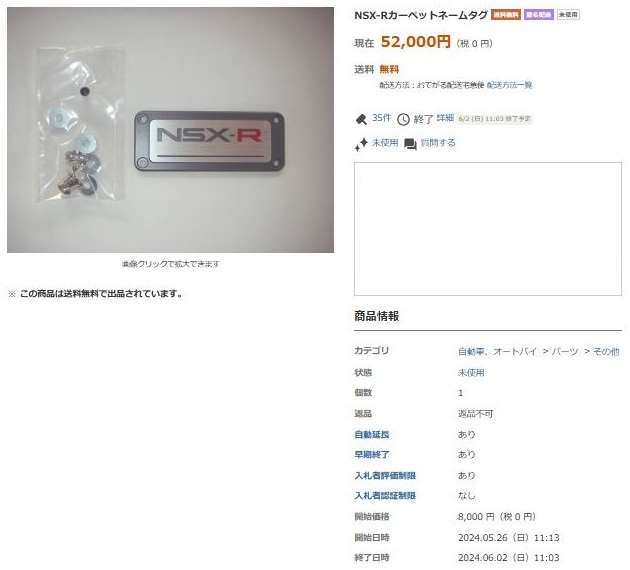Open the 35件 bid history link
Viewport: 630px width, 570px height.
(x=381, y=118)
